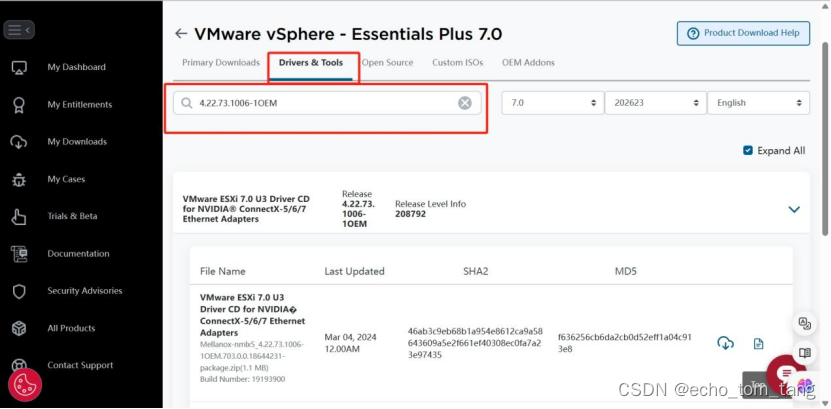Image resolution: width=831 pixels, height=409 pixels.
Task: Go to My Downloads
Action: coord(77,142)
